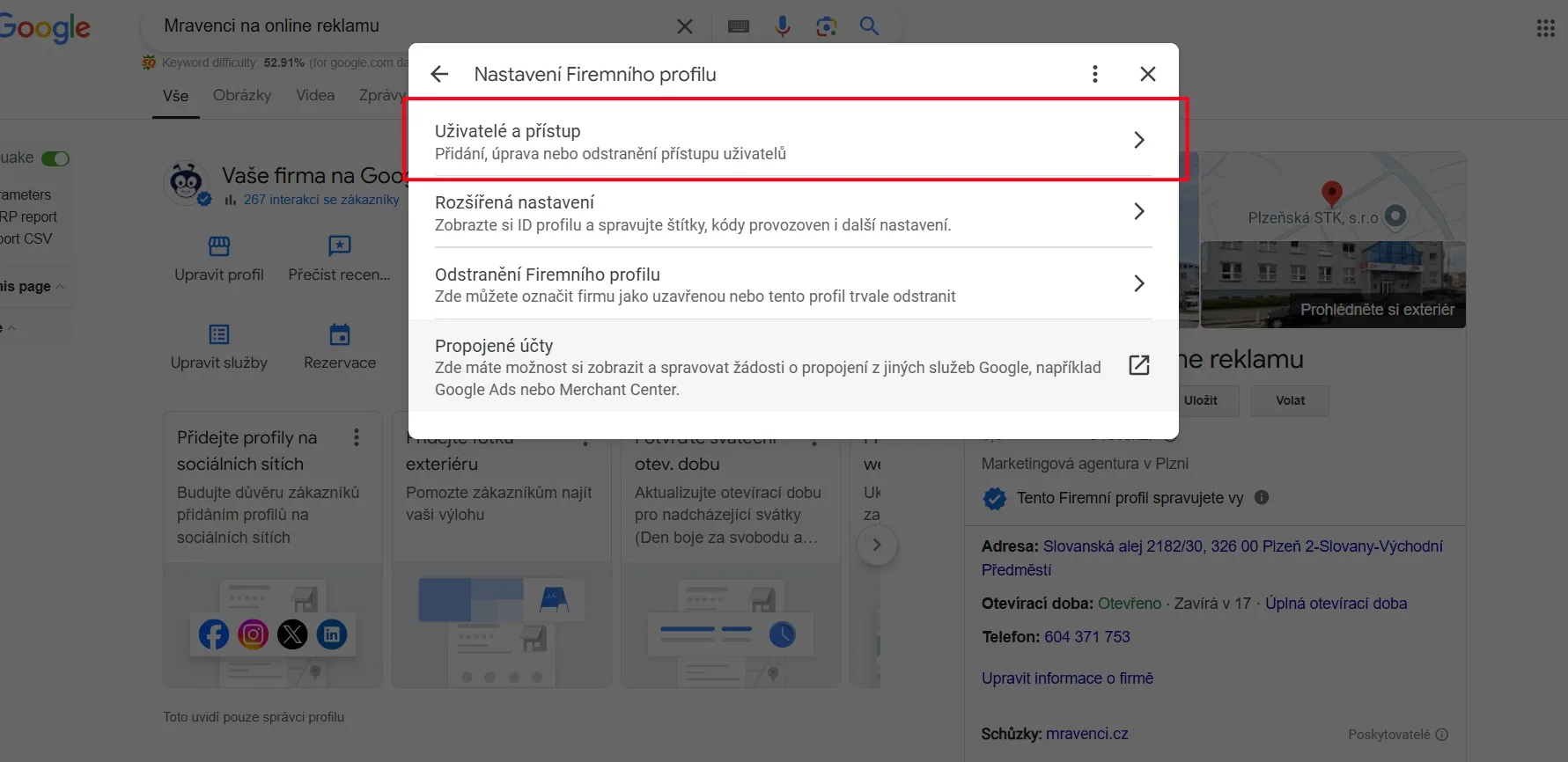Screen dimensions: 1568x762
Task: Open Rozšířená nastavení row
Action: pos(793,212)
